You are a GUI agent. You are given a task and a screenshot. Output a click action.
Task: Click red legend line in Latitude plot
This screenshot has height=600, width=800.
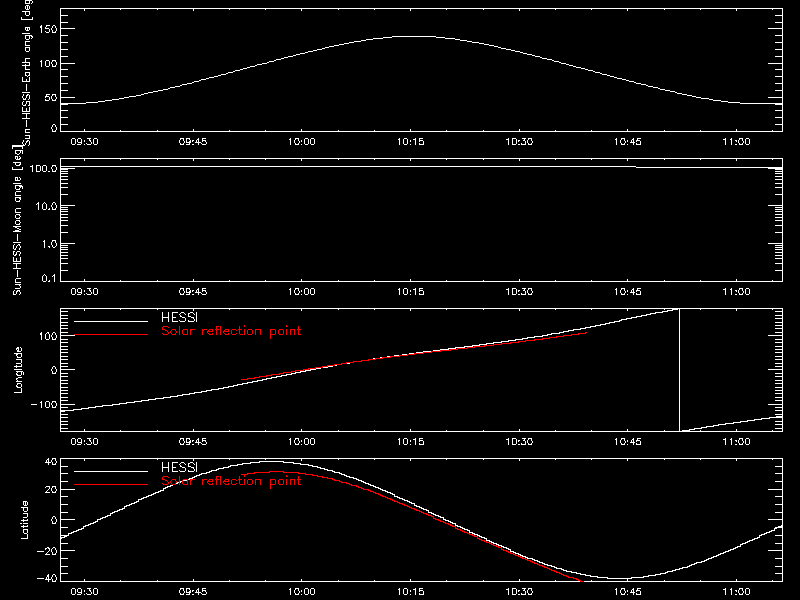coord(111,485)
